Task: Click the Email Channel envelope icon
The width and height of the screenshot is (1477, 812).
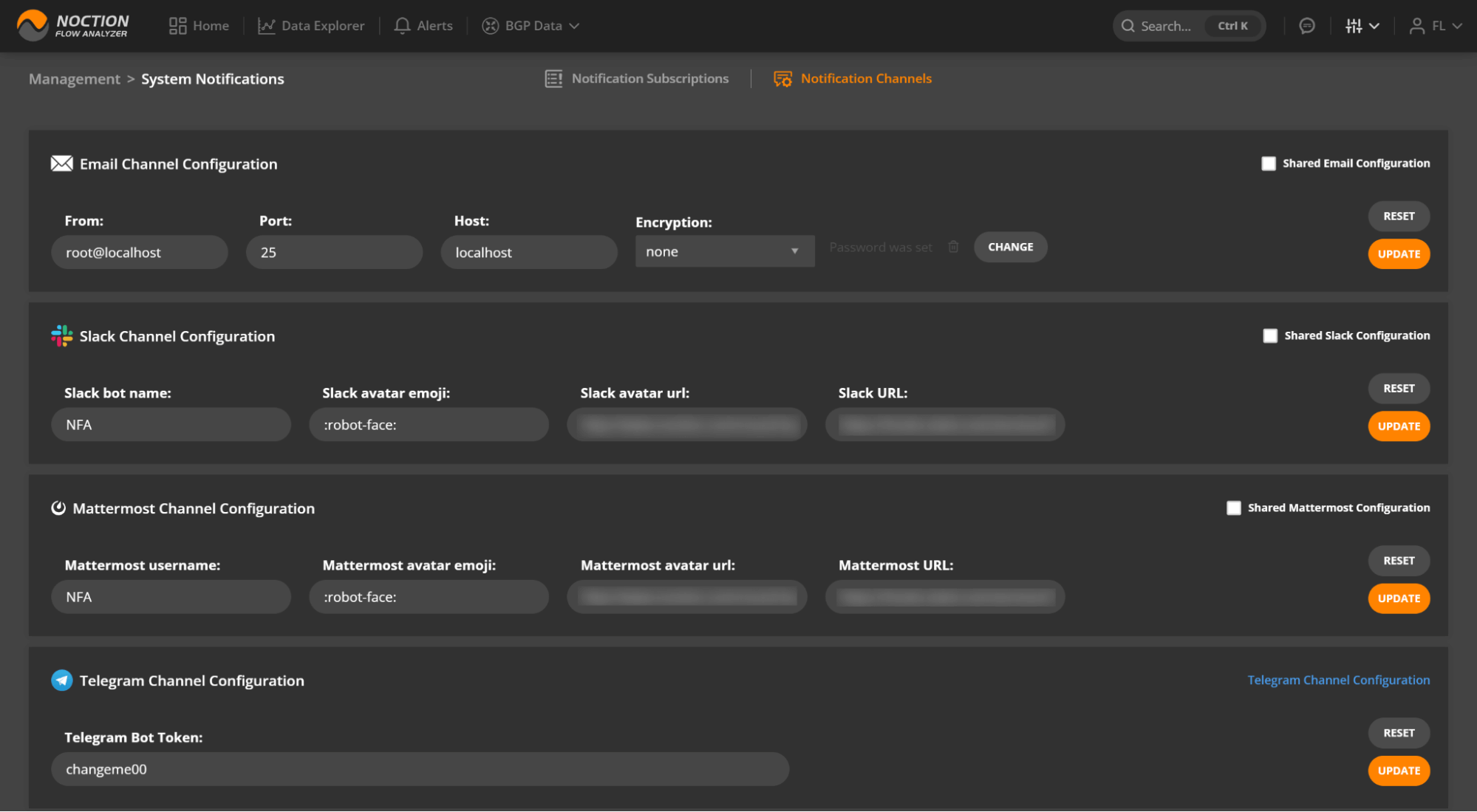Action: pos(61,163)
